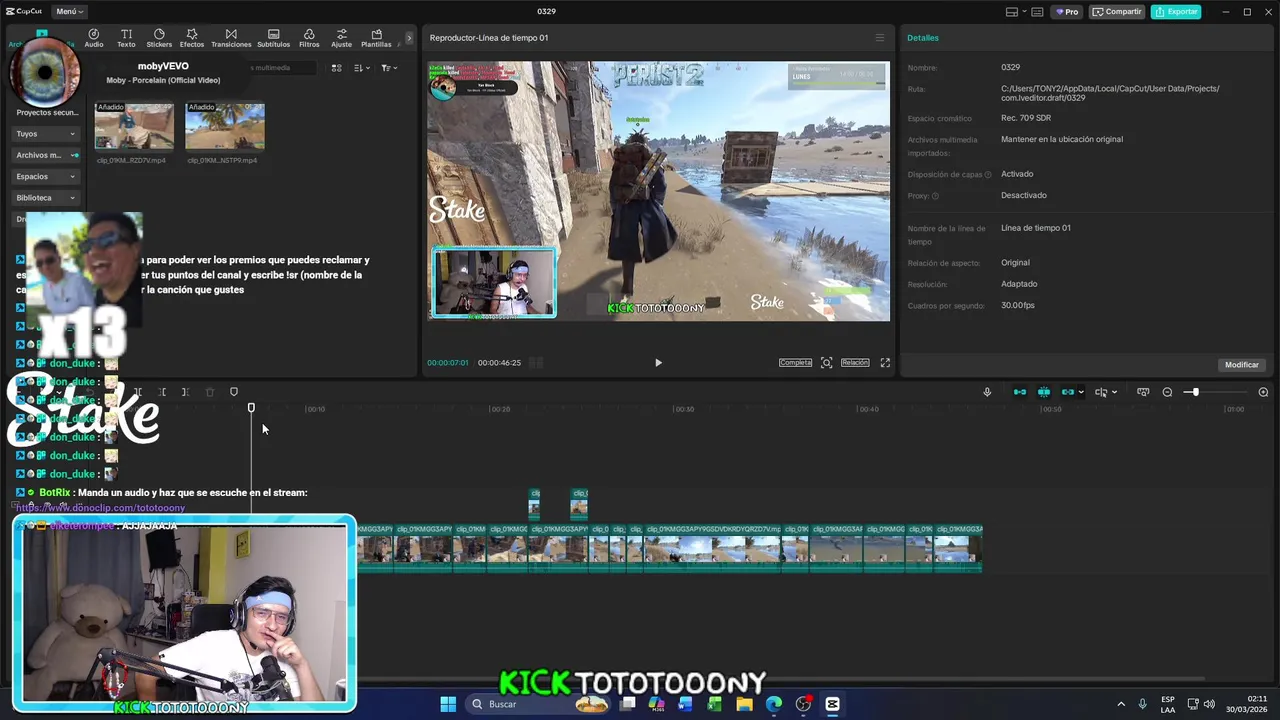This screenshot has width=1280, height=720.
Task: Toggle clip linkage on timeline
Action: [x=1067, y=392]
